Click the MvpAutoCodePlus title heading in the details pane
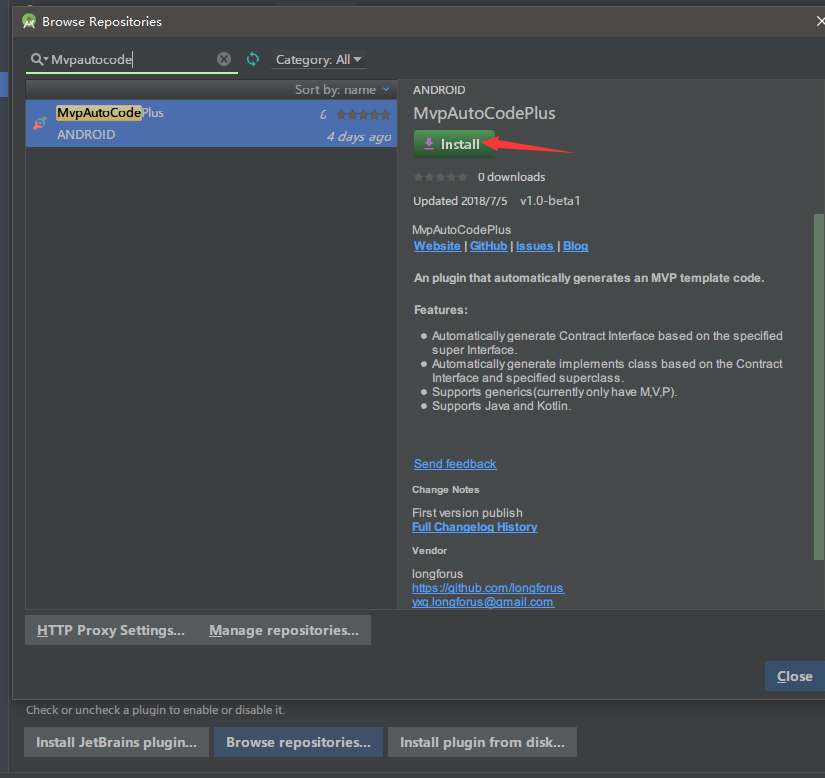Viewport: 825px width, 778px height. click(x=484, y=113)
